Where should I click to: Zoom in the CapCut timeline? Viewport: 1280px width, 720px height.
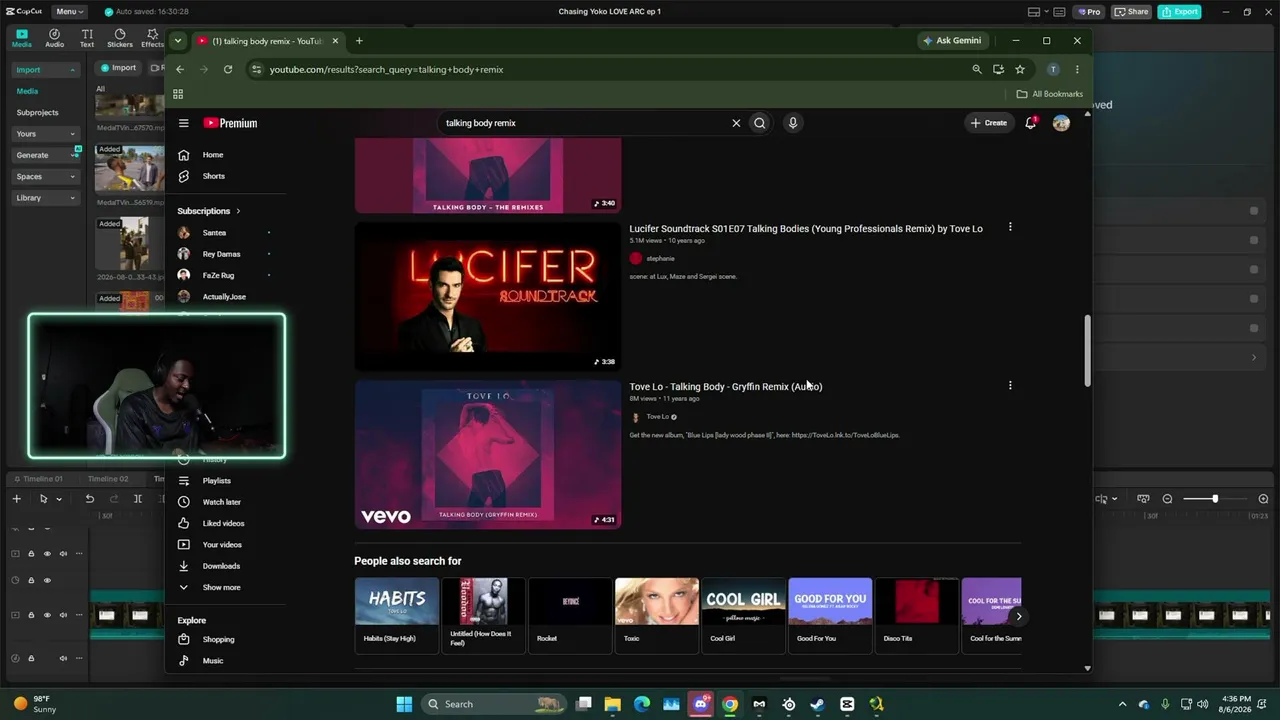pyautogui.click(x=1263, y=499)
